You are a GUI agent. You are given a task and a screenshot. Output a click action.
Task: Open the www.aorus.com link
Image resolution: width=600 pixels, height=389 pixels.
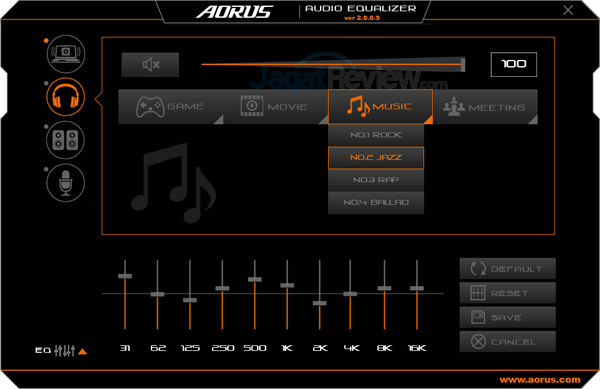pyautogui.click(x=540, y=380)
